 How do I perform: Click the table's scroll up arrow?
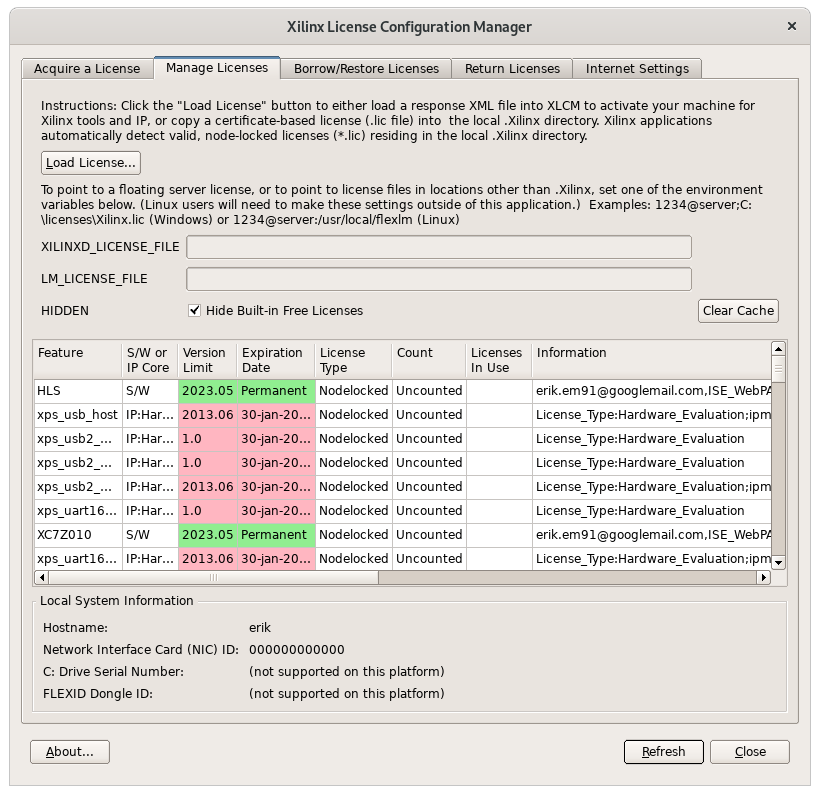tap(778, 349)
